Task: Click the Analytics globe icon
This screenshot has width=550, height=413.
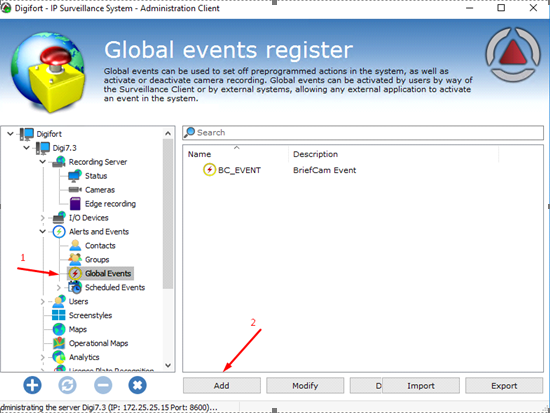Action: coord(59,357)
